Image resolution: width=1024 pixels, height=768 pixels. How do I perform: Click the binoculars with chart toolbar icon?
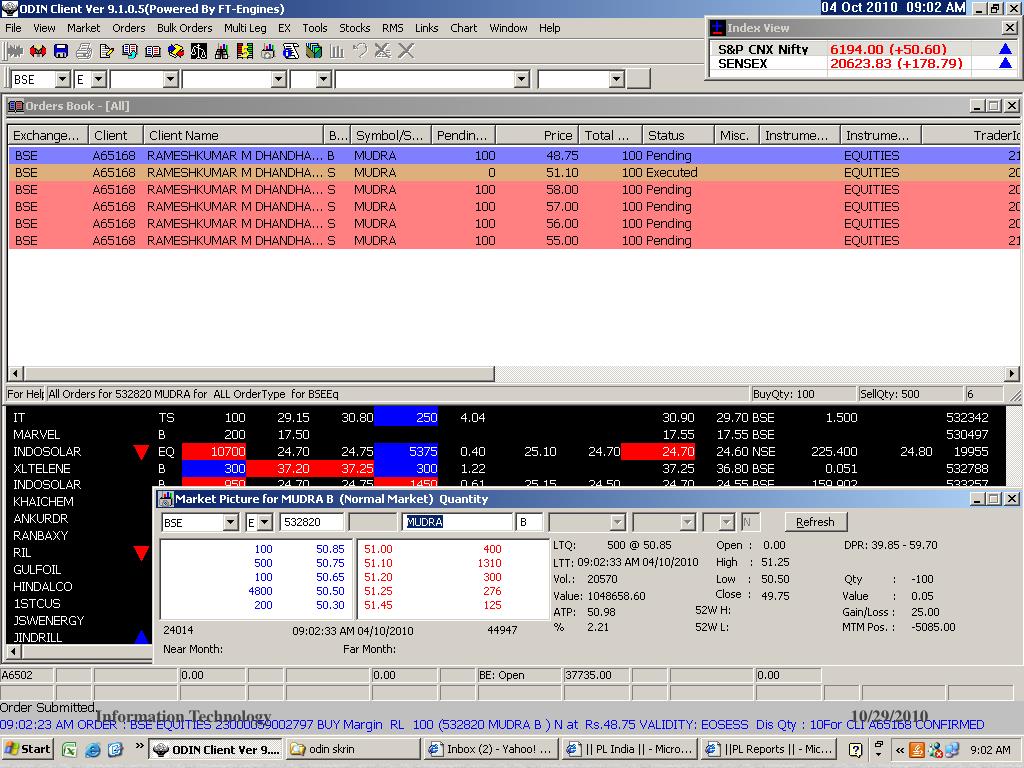coord(221,51)
